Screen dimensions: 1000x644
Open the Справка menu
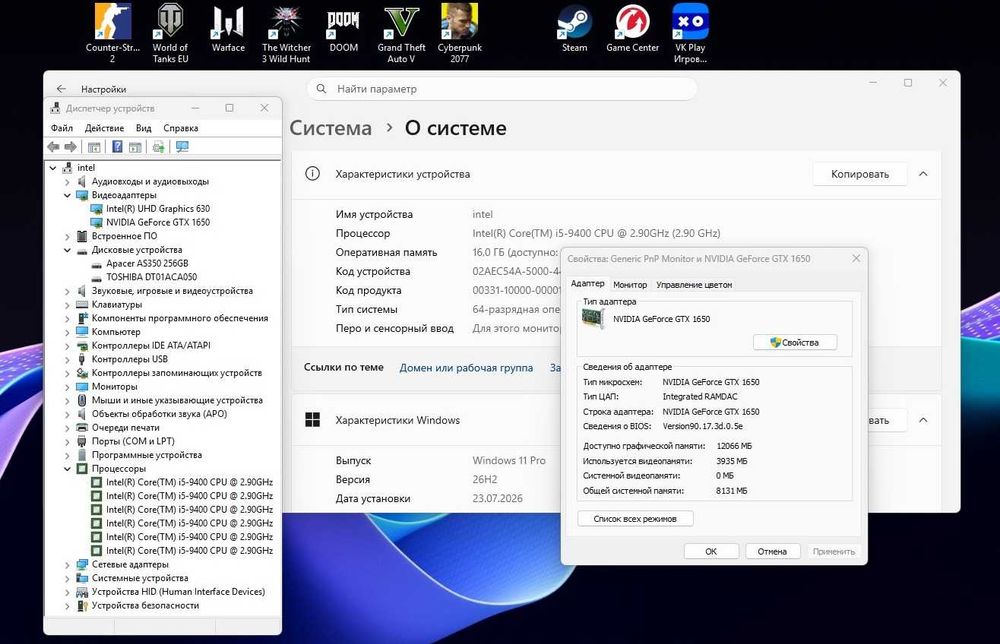(x=180, y=128)
